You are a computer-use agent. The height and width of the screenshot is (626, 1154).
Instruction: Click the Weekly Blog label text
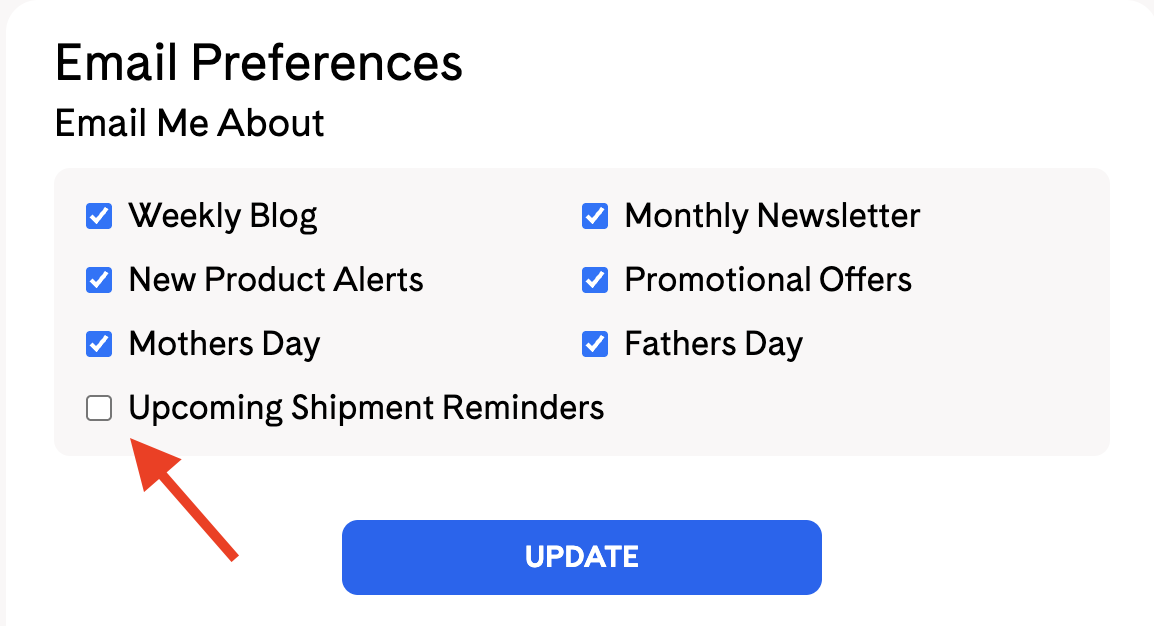coord(223,216)
